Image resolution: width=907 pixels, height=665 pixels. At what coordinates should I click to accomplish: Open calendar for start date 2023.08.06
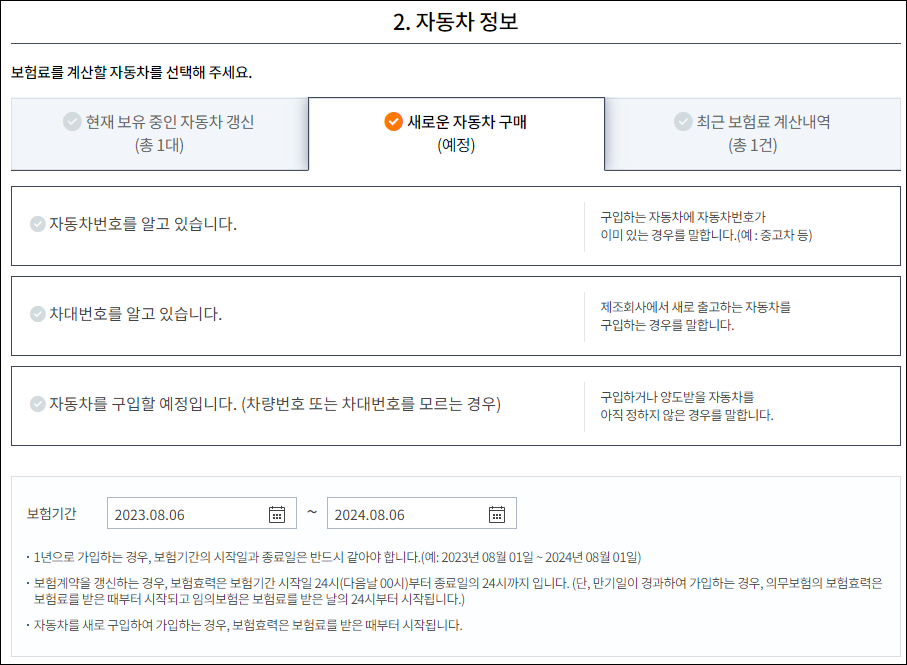point(277,514)
